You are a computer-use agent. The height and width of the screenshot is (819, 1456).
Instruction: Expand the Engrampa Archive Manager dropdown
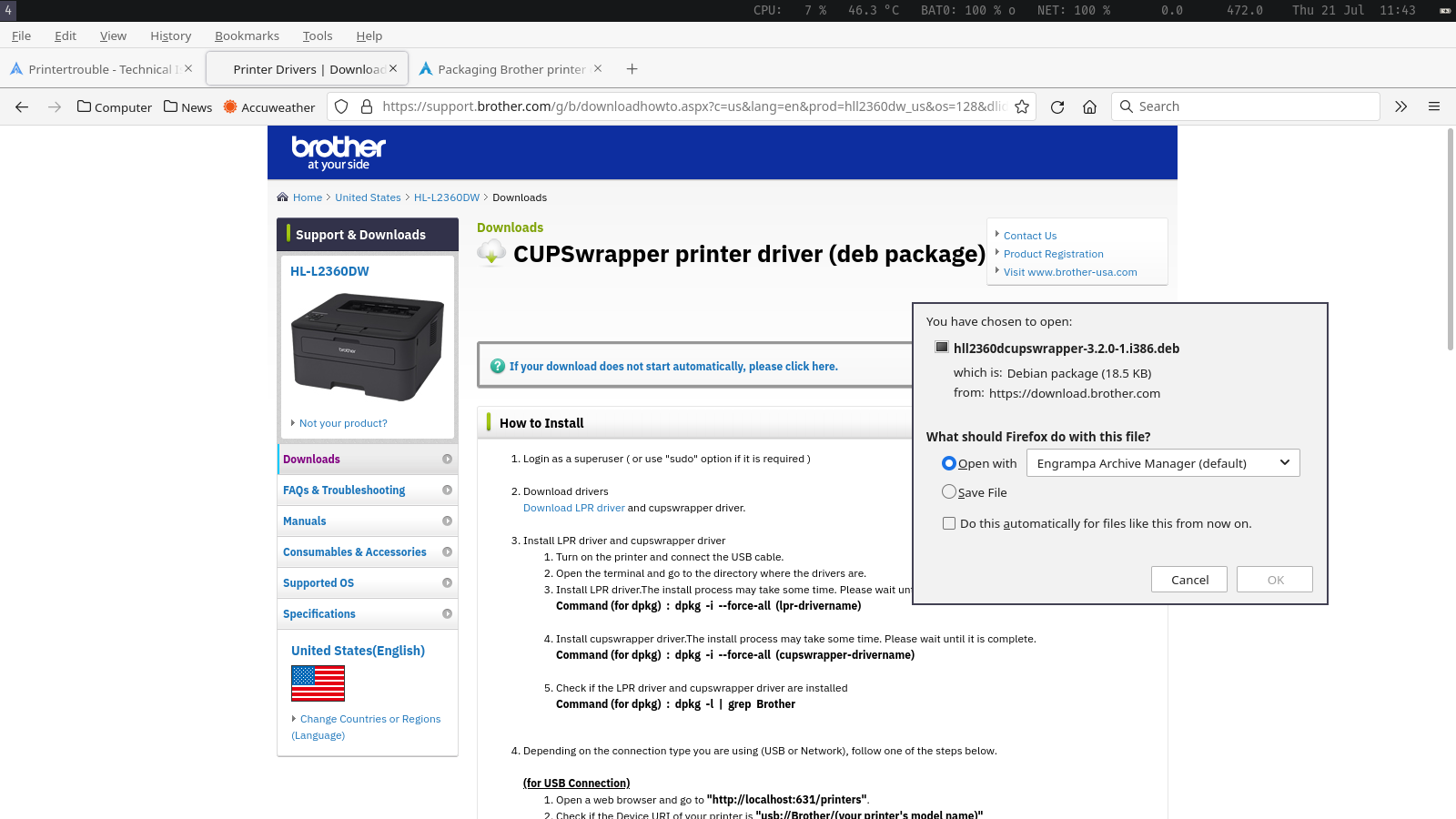tap(1163, 462)
